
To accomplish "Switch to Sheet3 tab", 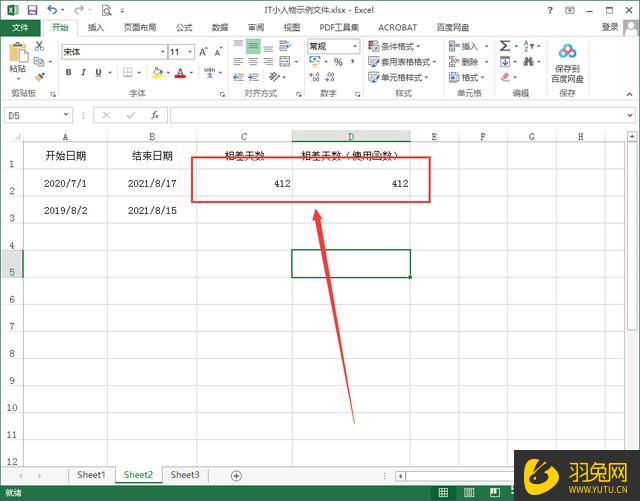I will coord(185,475).
